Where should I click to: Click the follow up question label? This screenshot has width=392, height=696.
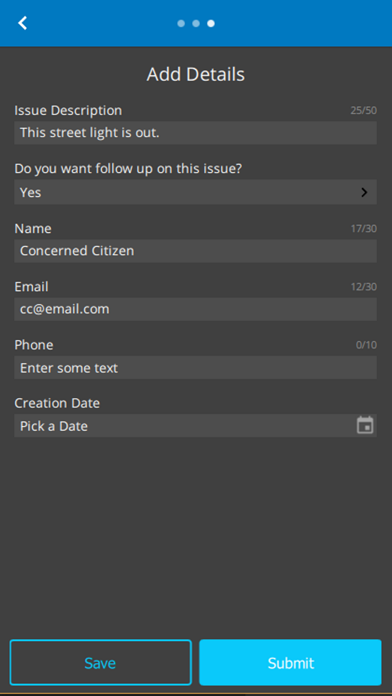(x=128, y=169)
